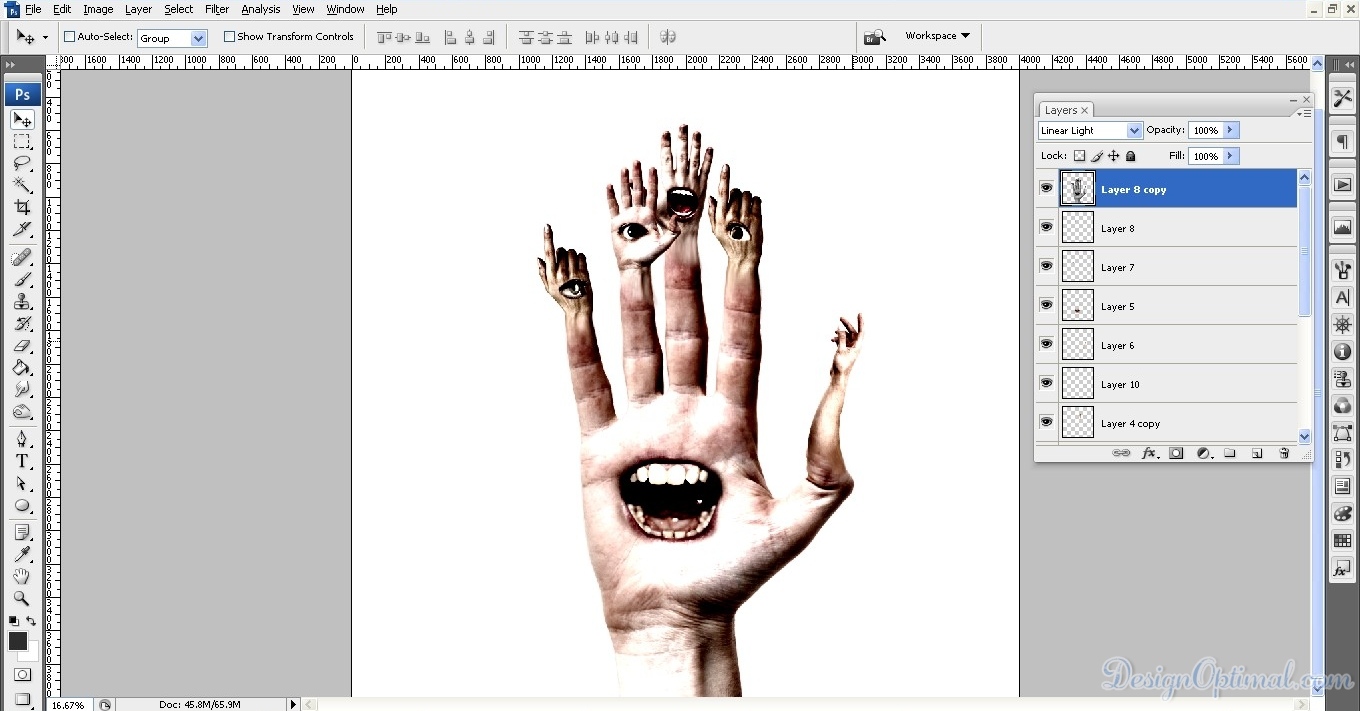Enable Show Transform Controls checkbox
This screenshot has width=1360, height=711.
[x=229, y=37]
